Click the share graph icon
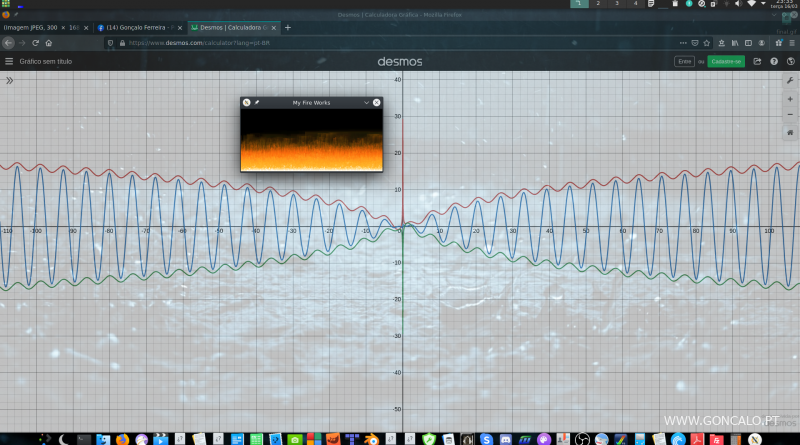 757,61
